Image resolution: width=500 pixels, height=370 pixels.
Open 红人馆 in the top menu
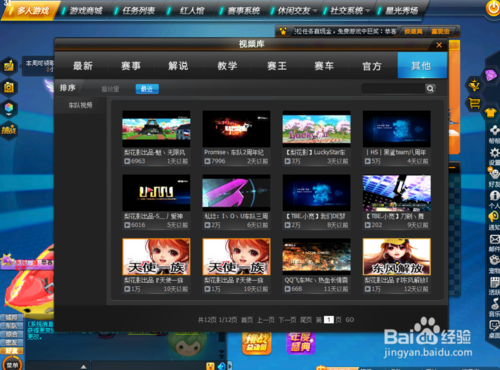[x=192, y=11]
